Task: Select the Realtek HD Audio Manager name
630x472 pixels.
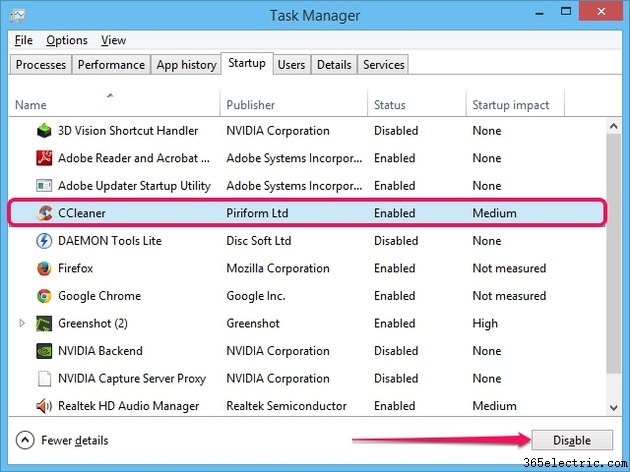Action: click(129, 406)
